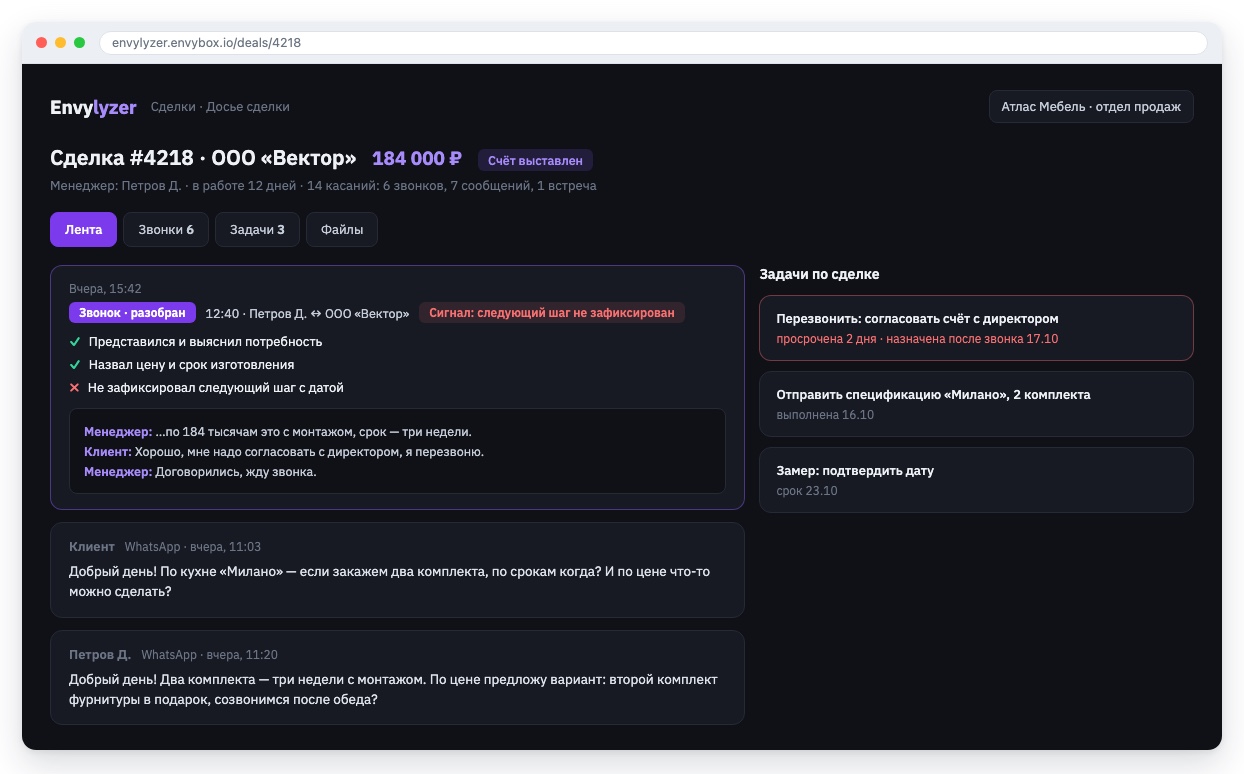Click transcript line Хорошо, мне надо согласовать с директором
The height and width of the screenshot is (774, 1244).
[x=284, y=452]
